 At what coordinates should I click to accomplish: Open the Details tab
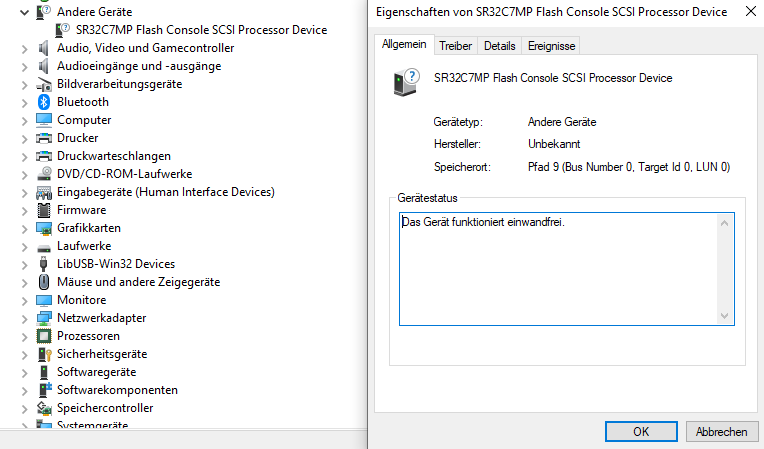coord(499,46)
